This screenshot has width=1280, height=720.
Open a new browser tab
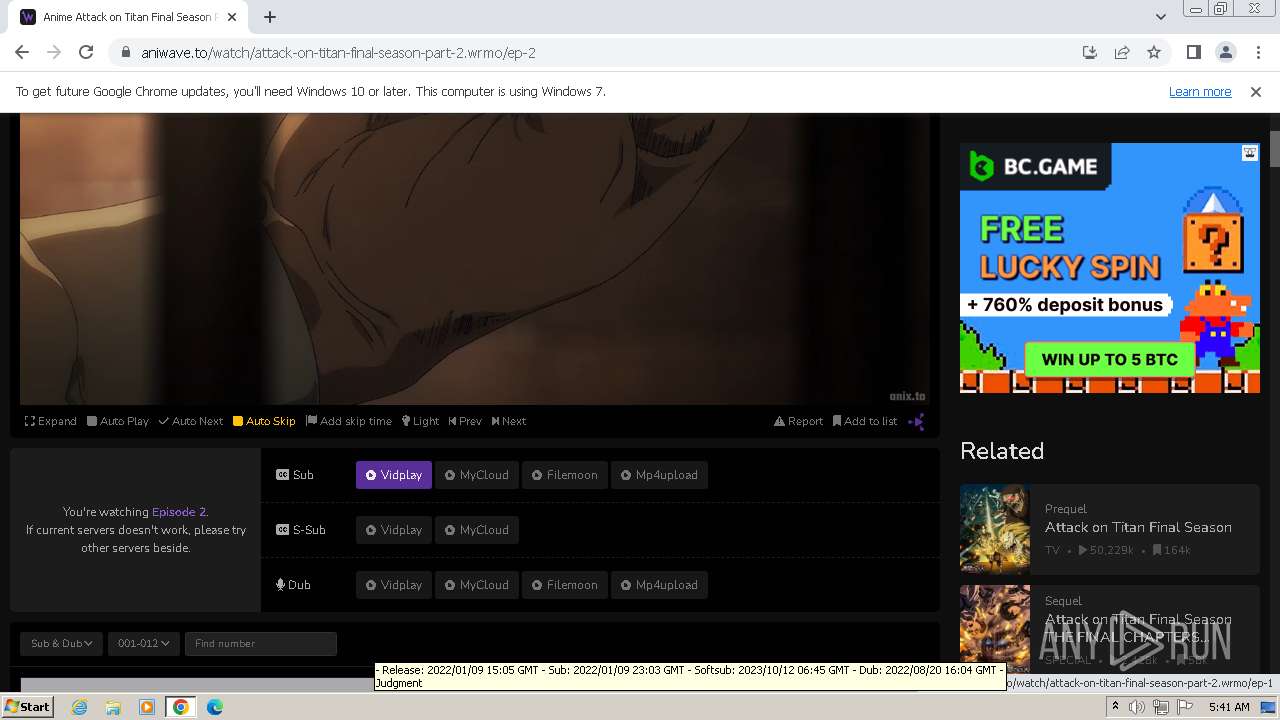270,17
